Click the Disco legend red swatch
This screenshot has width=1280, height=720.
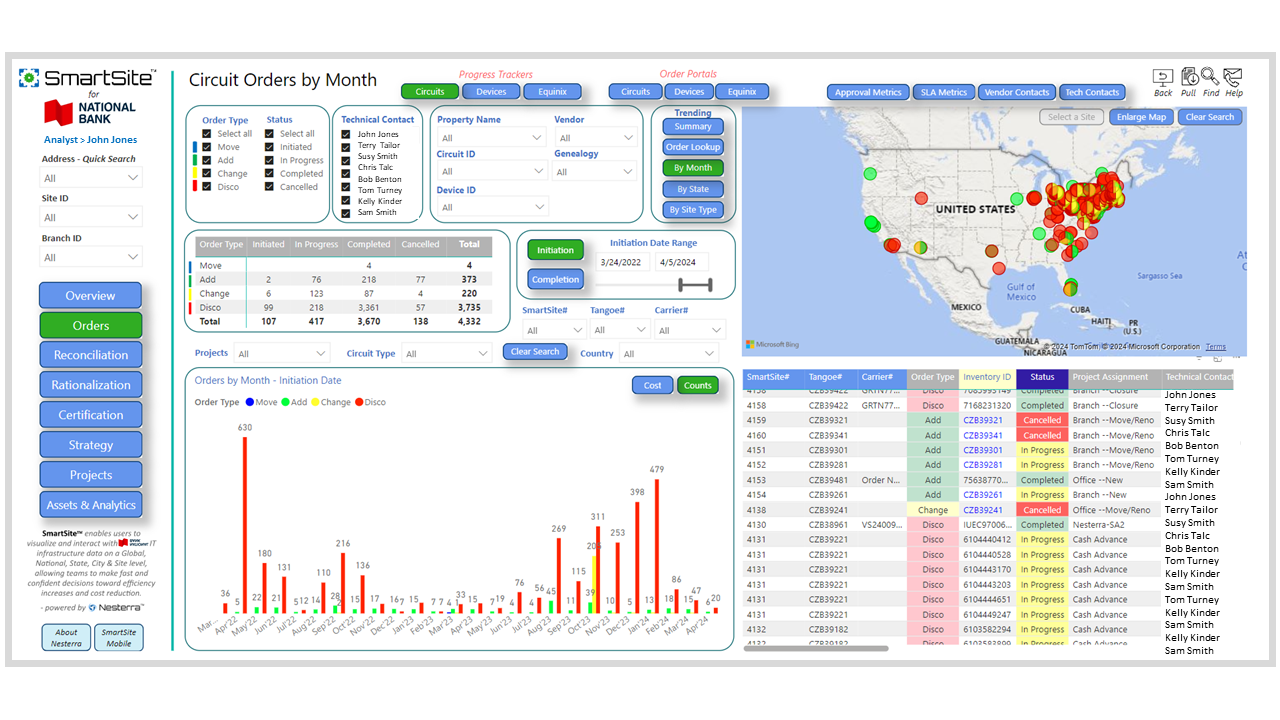(359, 402)
